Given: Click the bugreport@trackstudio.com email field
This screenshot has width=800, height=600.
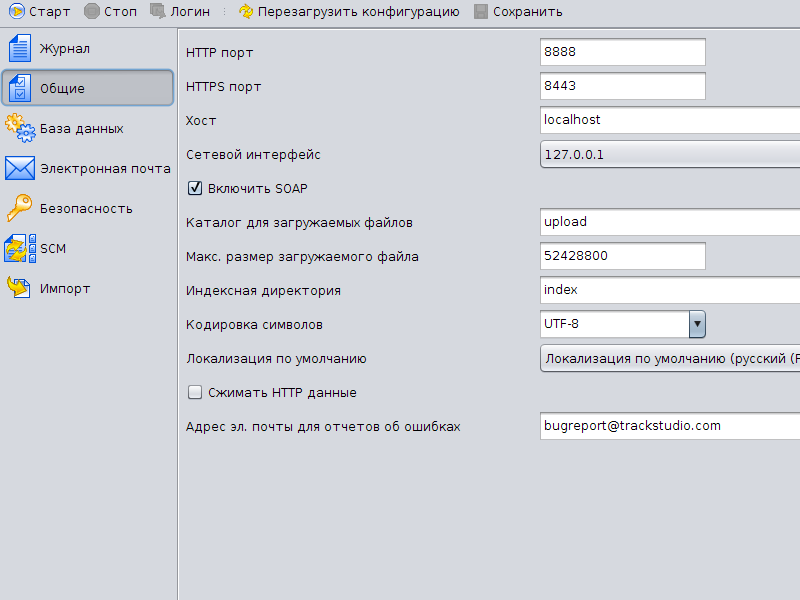Looking at the screenshot, I should point(670,426).
